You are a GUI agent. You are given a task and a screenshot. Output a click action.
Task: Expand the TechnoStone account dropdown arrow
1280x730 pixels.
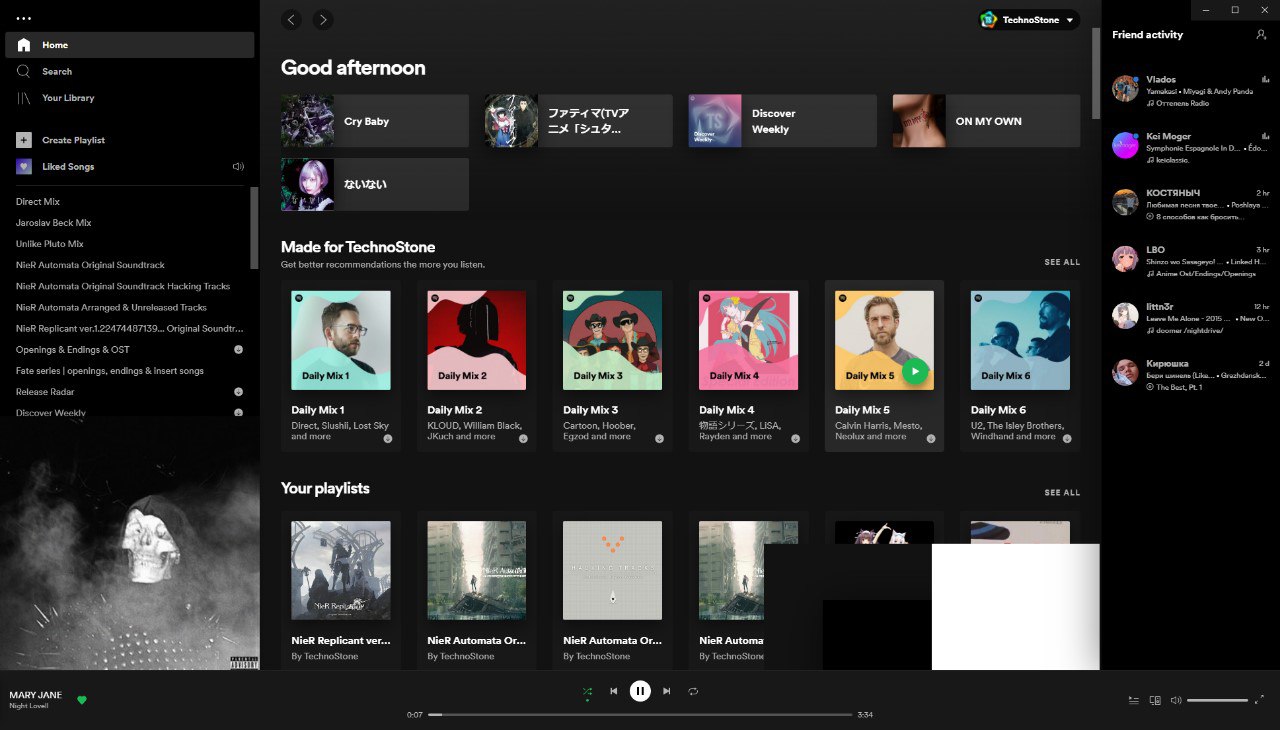[x=1069, y=20]
